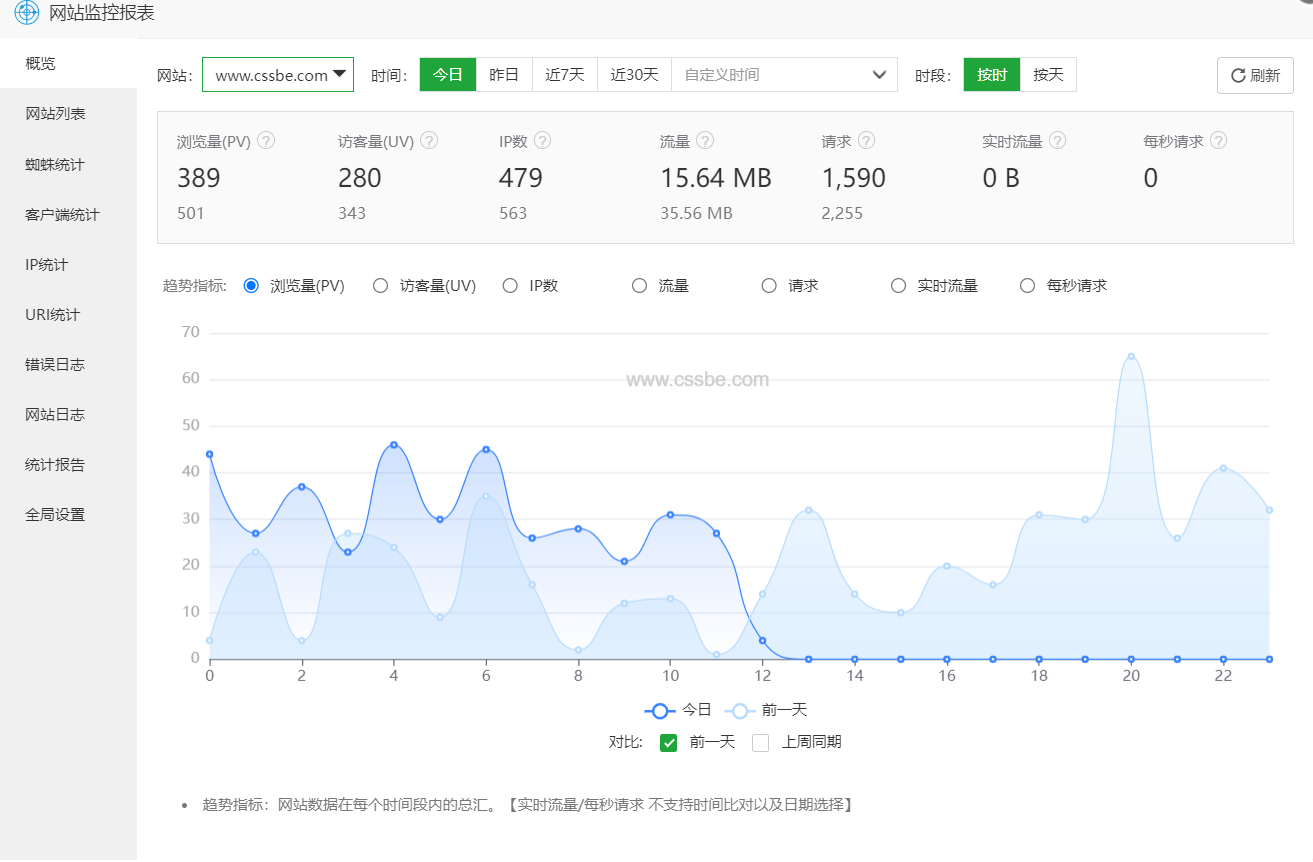Select 近7天 time range button
The height and width of the screenshot is (862, 1313).
[x=565, y=75]
